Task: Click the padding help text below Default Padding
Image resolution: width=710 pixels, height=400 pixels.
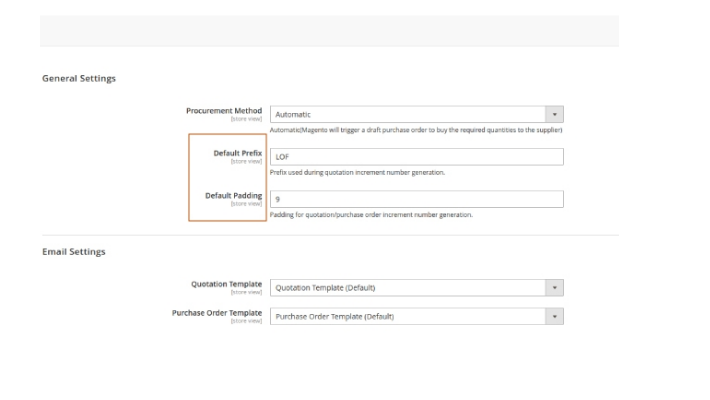Action: 371,215
